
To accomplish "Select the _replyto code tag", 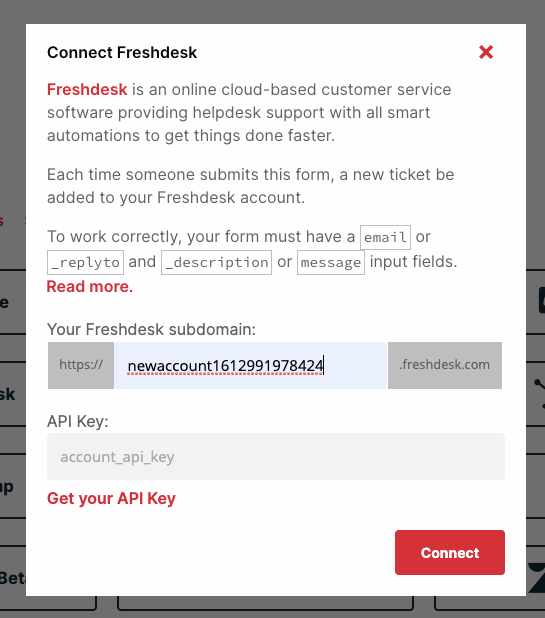I will pos(86,262).
